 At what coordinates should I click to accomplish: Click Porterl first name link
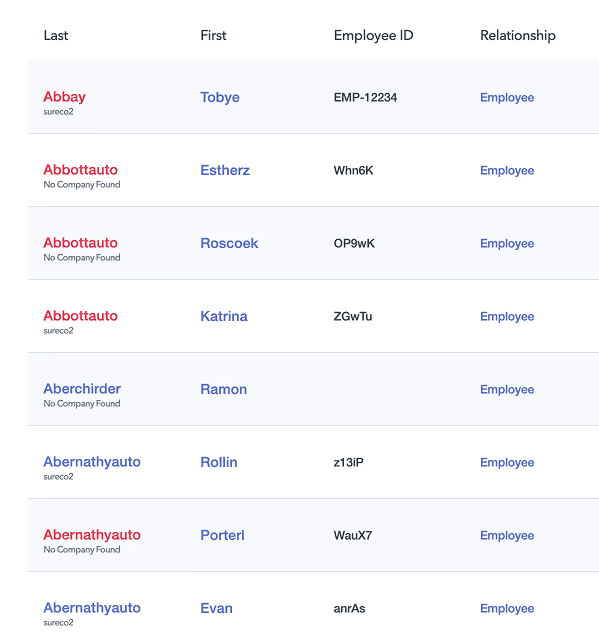(222, 535)
